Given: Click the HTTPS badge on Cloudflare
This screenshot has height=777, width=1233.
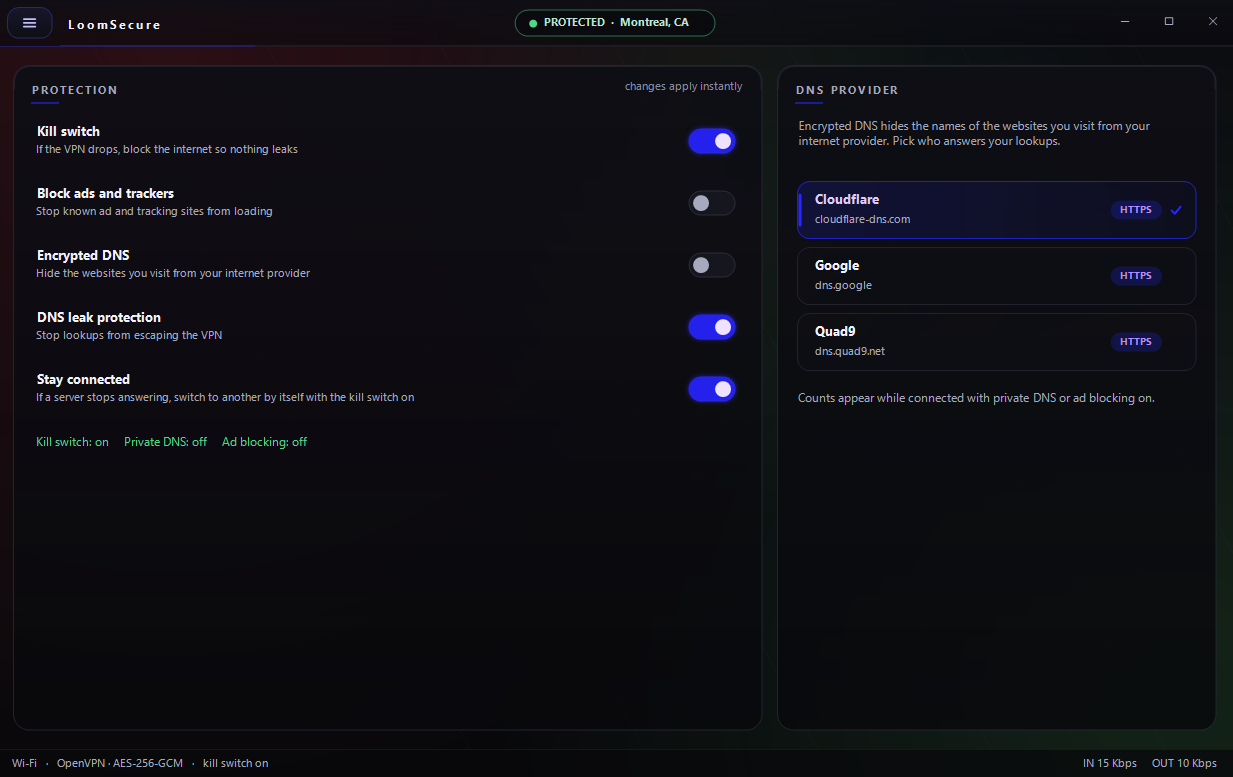Looking at the screenshot, I should [x=1136, y=210].
